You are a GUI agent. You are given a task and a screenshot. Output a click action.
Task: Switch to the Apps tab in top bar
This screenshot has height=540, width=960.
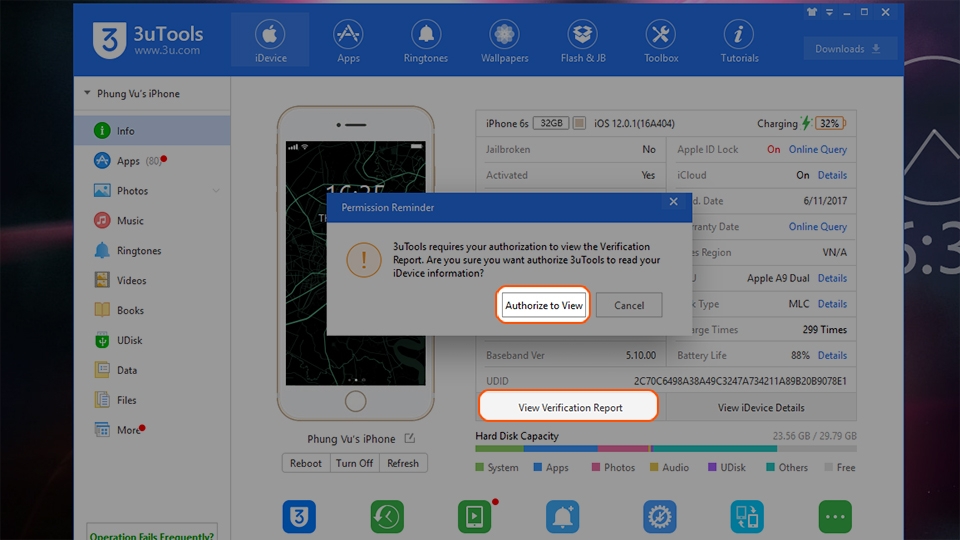[348, 40]
